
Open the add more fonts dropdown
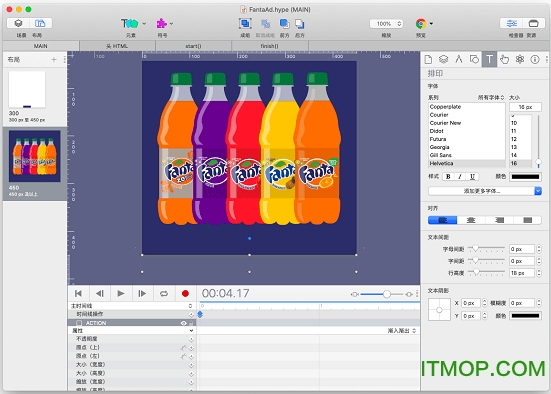485,191
